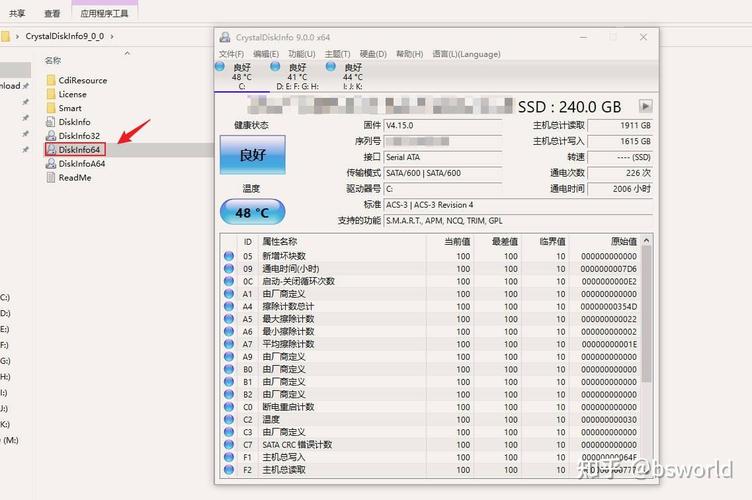Image resolution: width=752 pixels, height=500 pixels.
Task: Open the 硬盘(D) menu
Action: click(373, 54)
